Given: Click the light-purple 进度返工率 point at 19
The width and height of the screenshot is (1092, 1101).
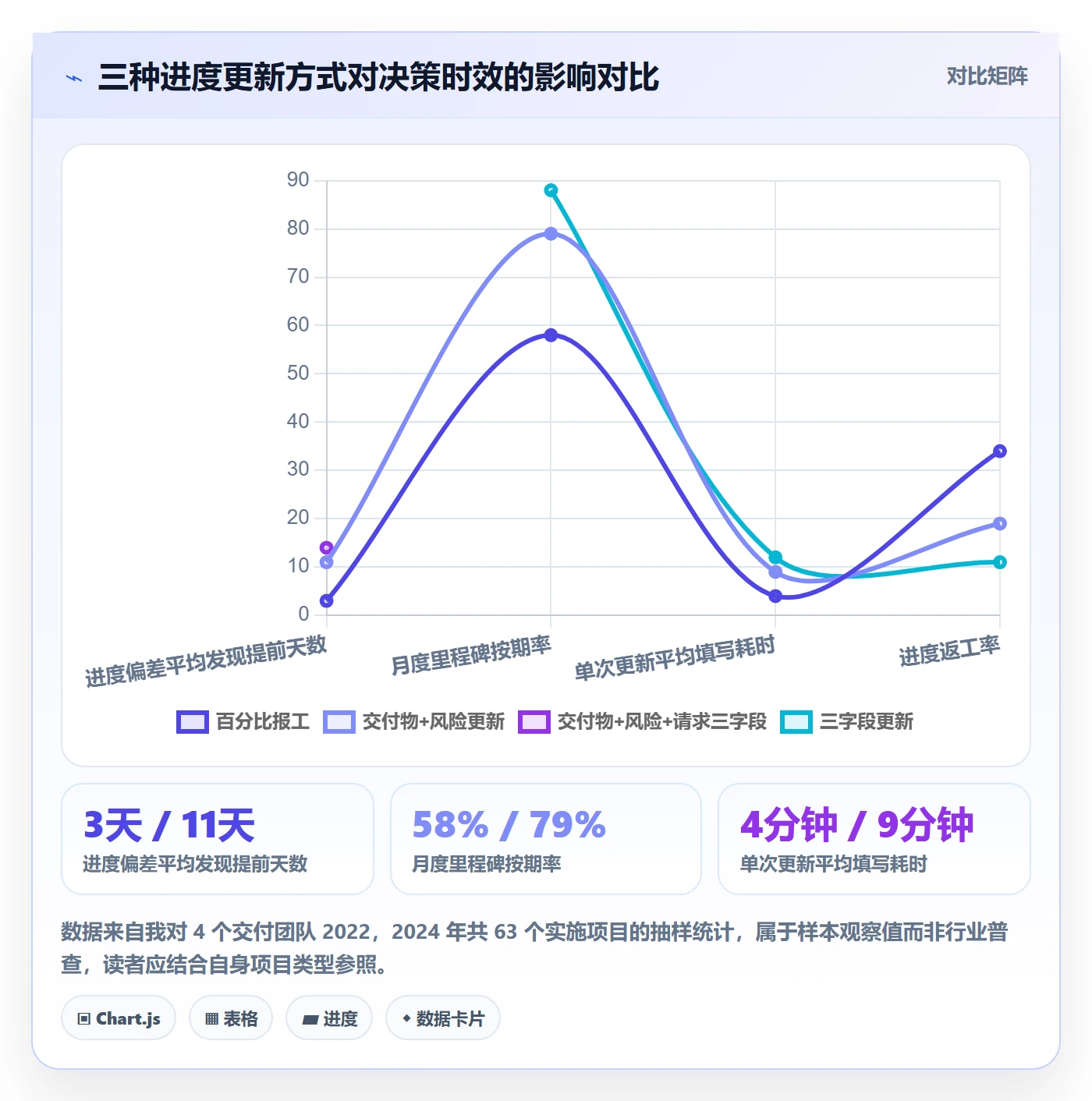Looking at the screenshot, I should [x=1000, y=524].
